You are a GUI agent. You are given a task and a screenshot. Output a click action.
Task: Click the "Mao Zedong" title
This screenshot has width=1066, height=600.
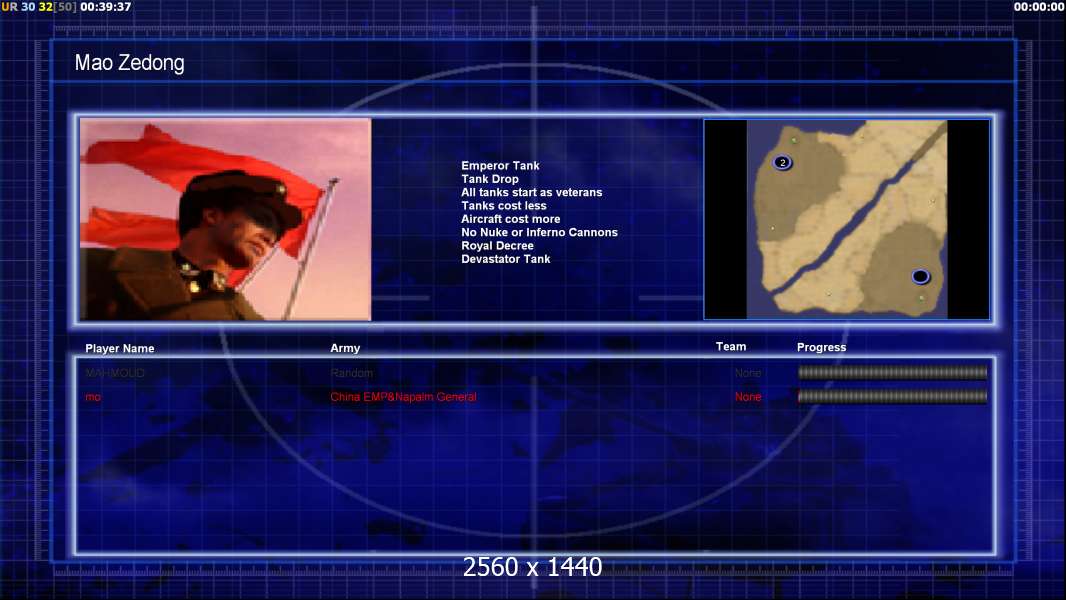point(129,63)
